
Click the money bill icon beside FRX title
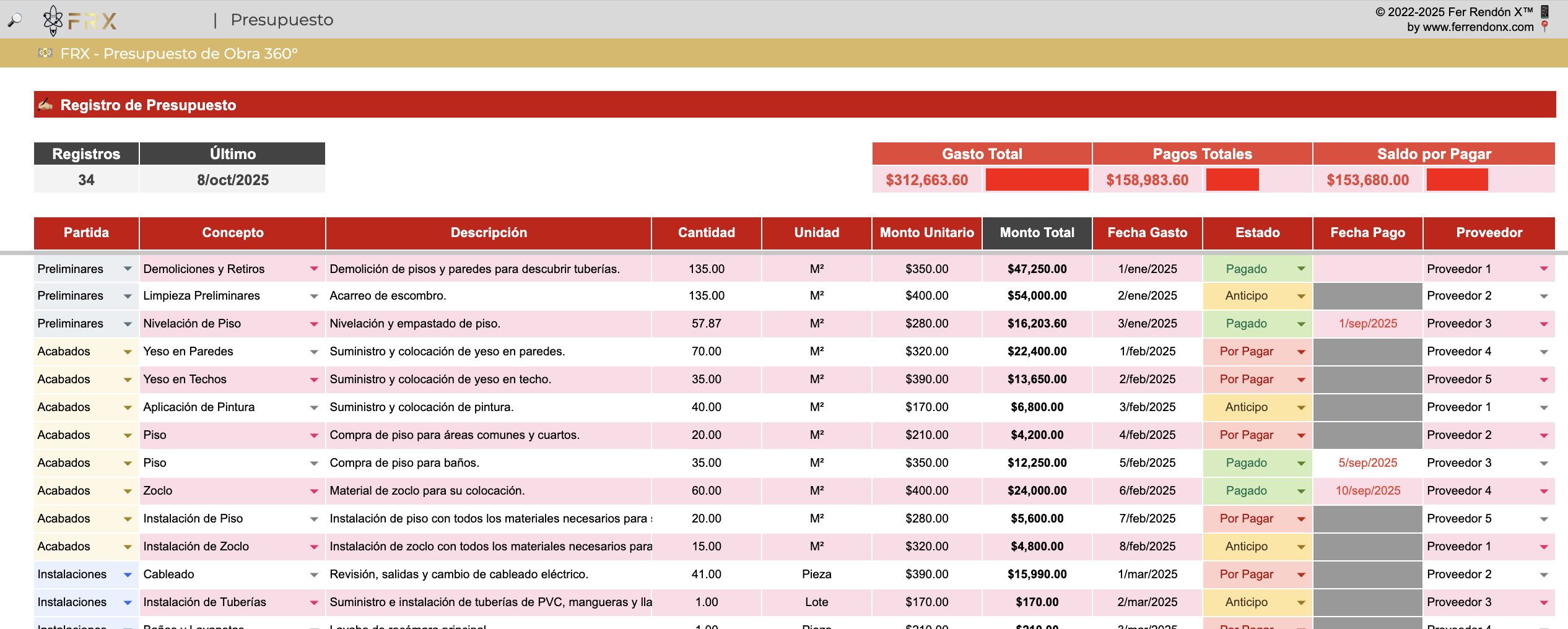click(45, 53)
